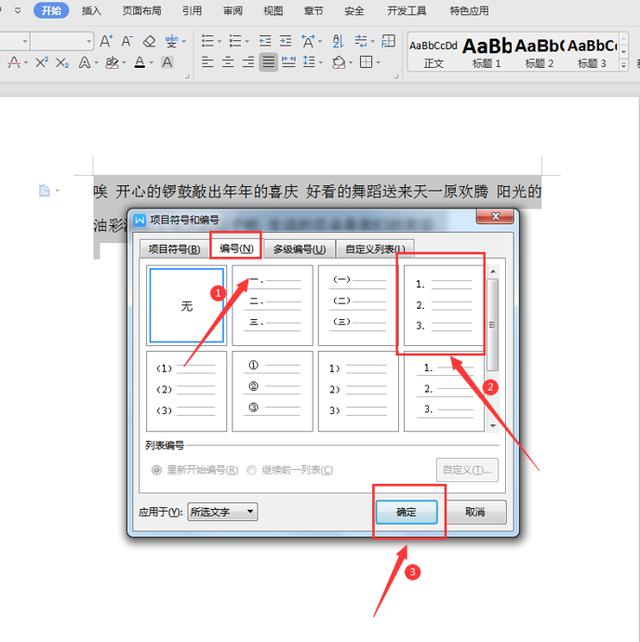640x642 pixels.
Task: Switch to 项目符号(B) dialog tab
Action: [x=174, y=249]
